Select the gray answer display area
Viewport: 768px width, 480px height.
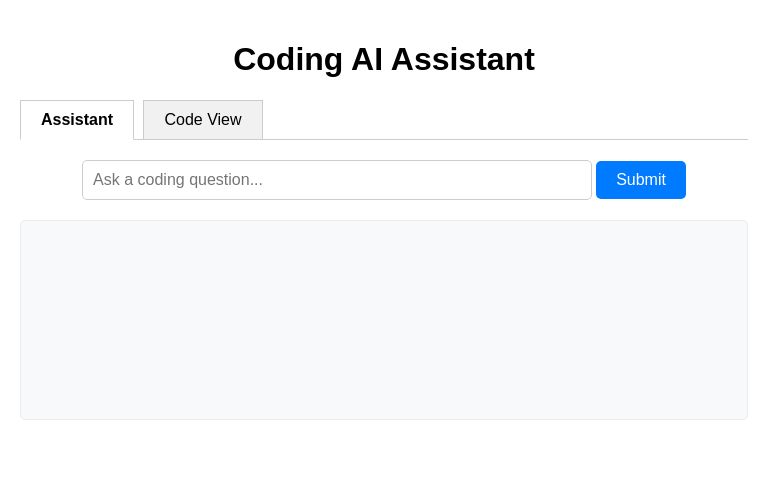(x=384, y=320)
